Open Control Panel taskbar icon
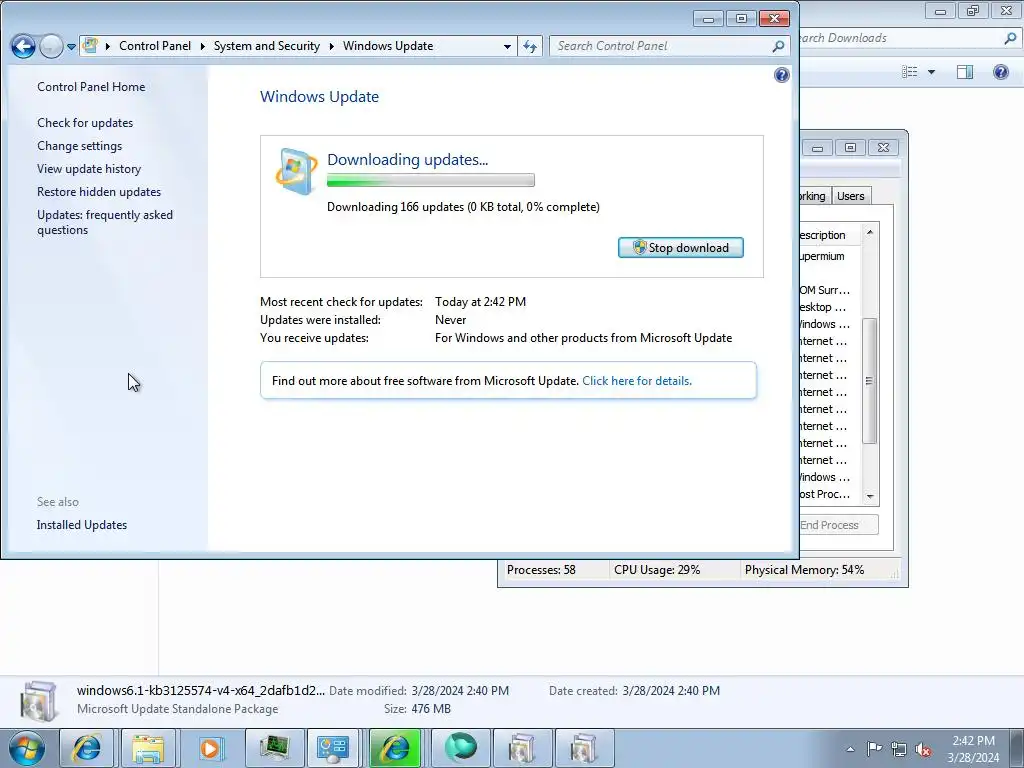The width and height of the screenshot is (1024, 768). [332, 748]
